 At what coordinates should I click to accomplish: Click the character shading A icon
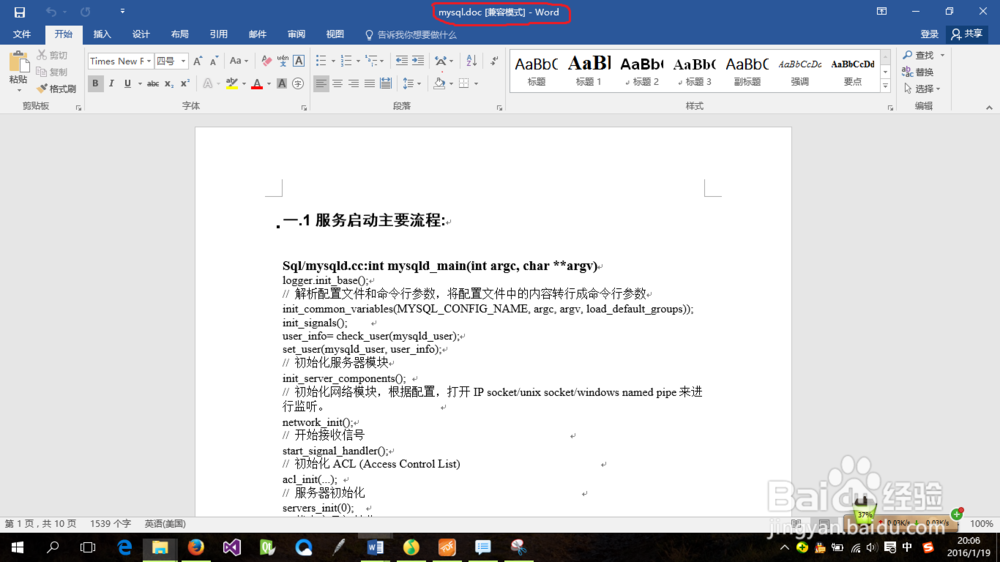click(x=282, y=84)
